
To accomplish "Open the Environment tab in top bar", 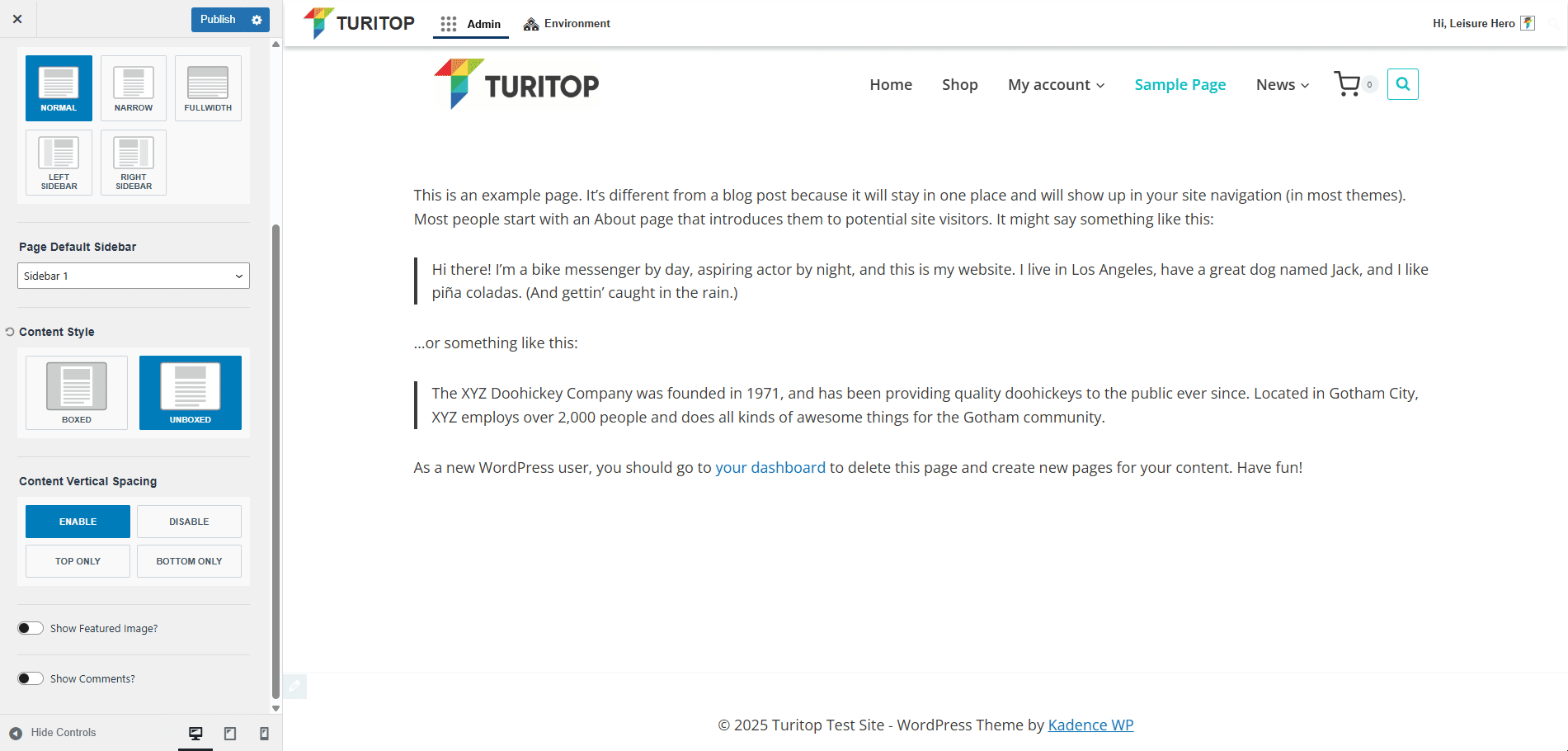I will point(567,23).
